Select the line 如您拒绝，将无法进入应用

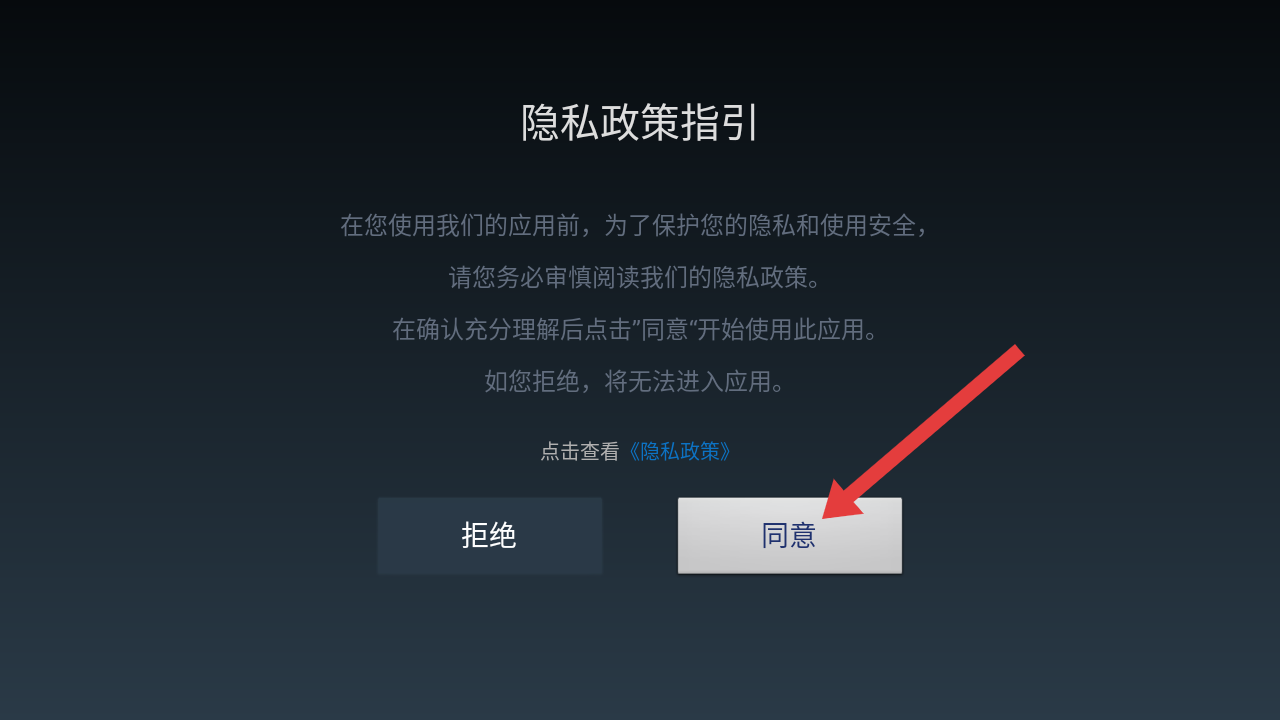[636, 381]
